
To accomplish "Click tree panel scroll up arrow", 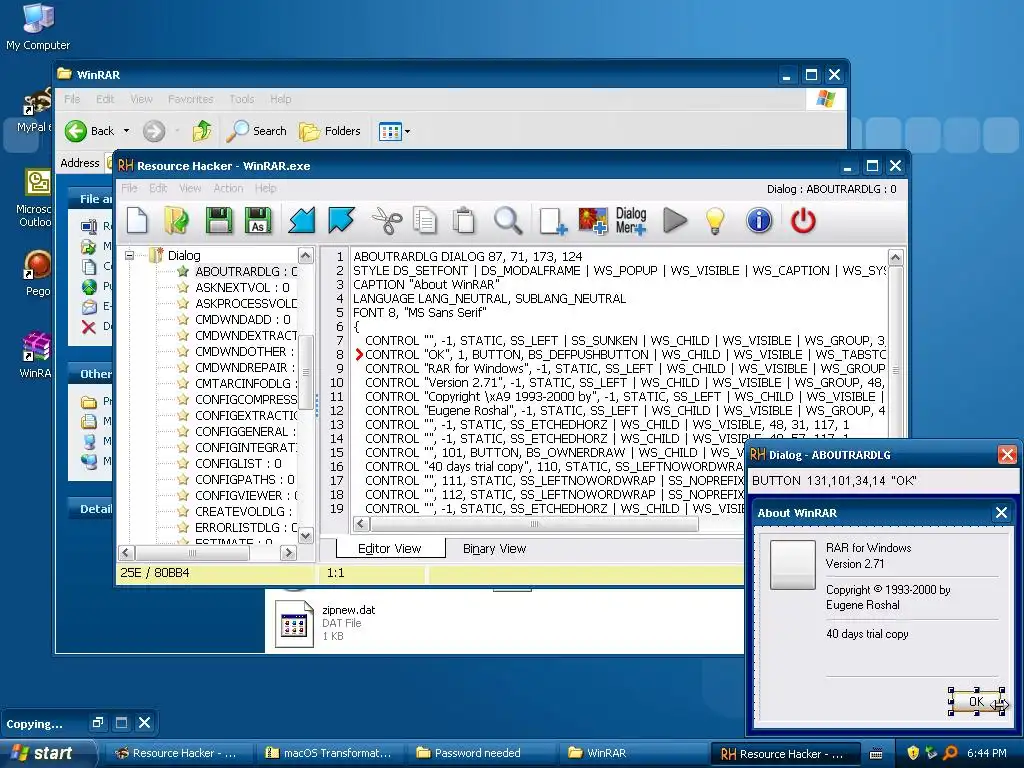I will click(x=305, y=255).
